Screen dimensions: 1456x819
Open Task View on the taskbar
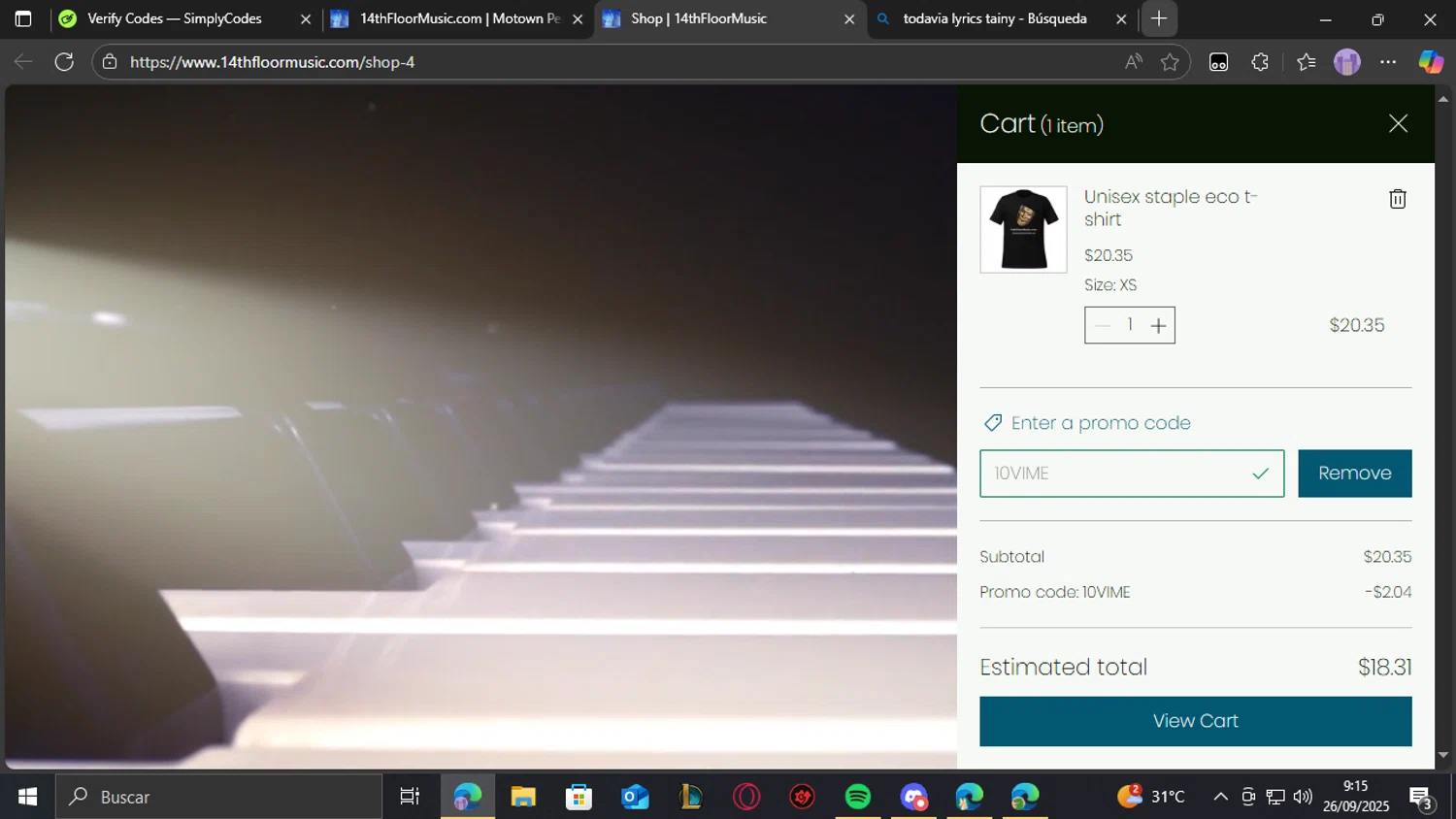pyautogui.click(x=410, y=797)
